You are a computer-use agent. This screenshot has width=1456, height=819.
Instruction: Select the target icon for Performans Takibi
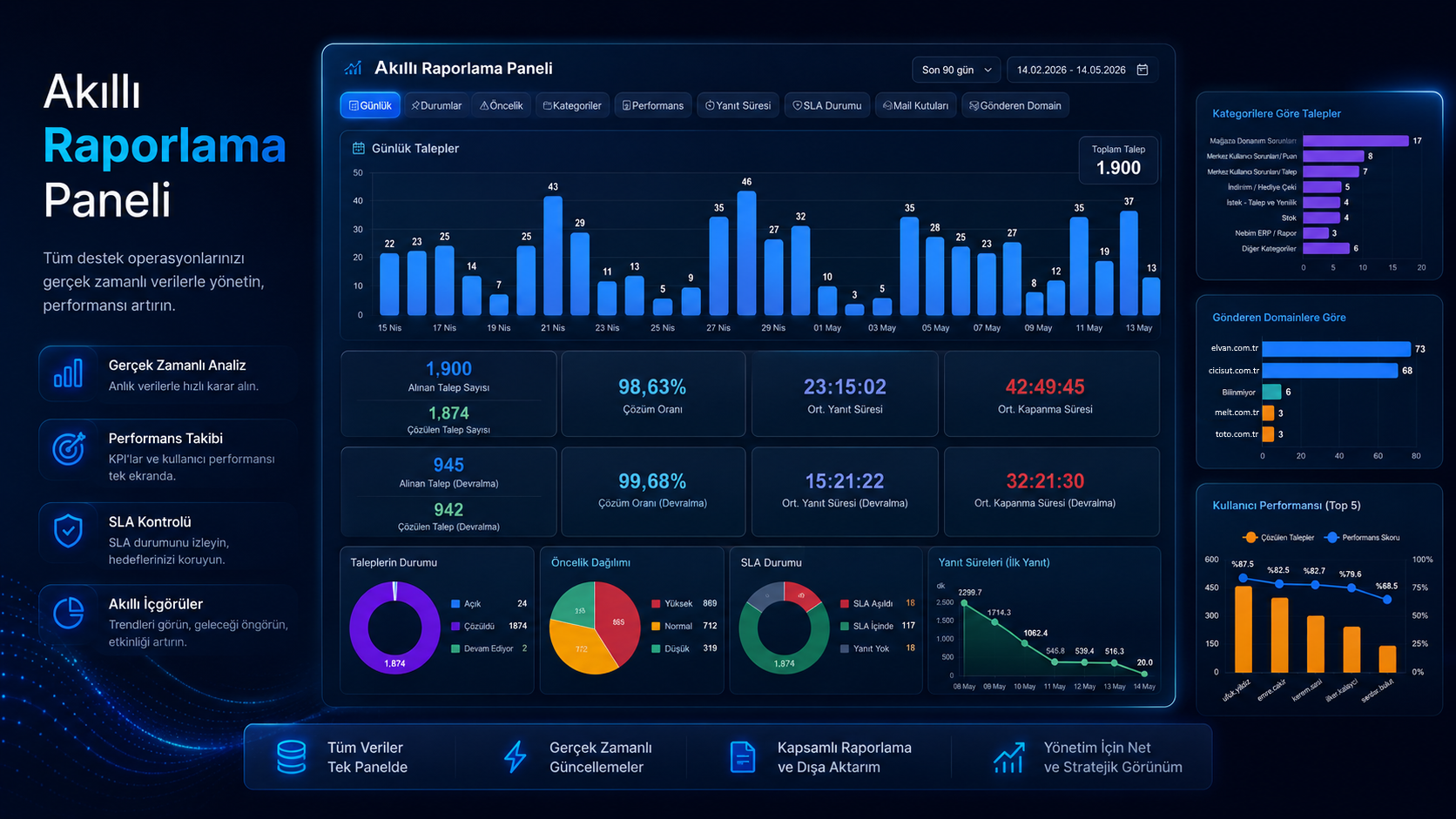point(69,448)
